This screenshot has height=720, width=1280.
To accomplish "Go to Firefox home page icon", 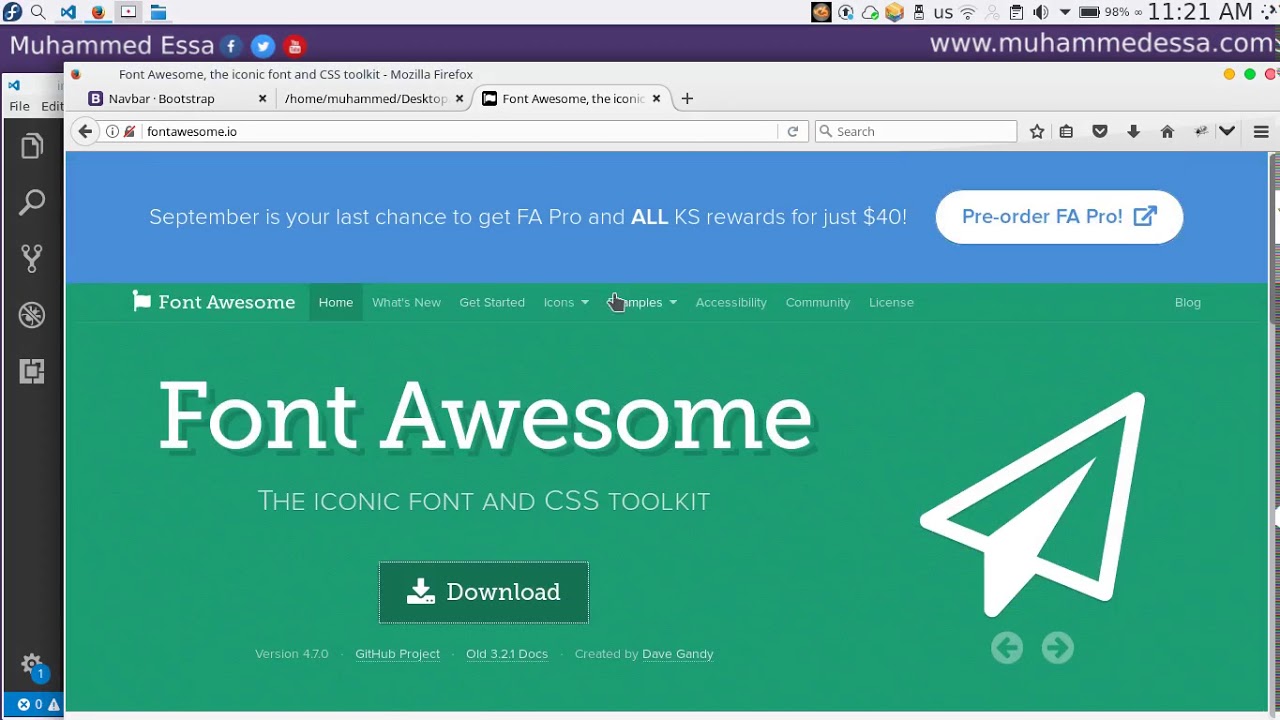I will point(1167,131).
